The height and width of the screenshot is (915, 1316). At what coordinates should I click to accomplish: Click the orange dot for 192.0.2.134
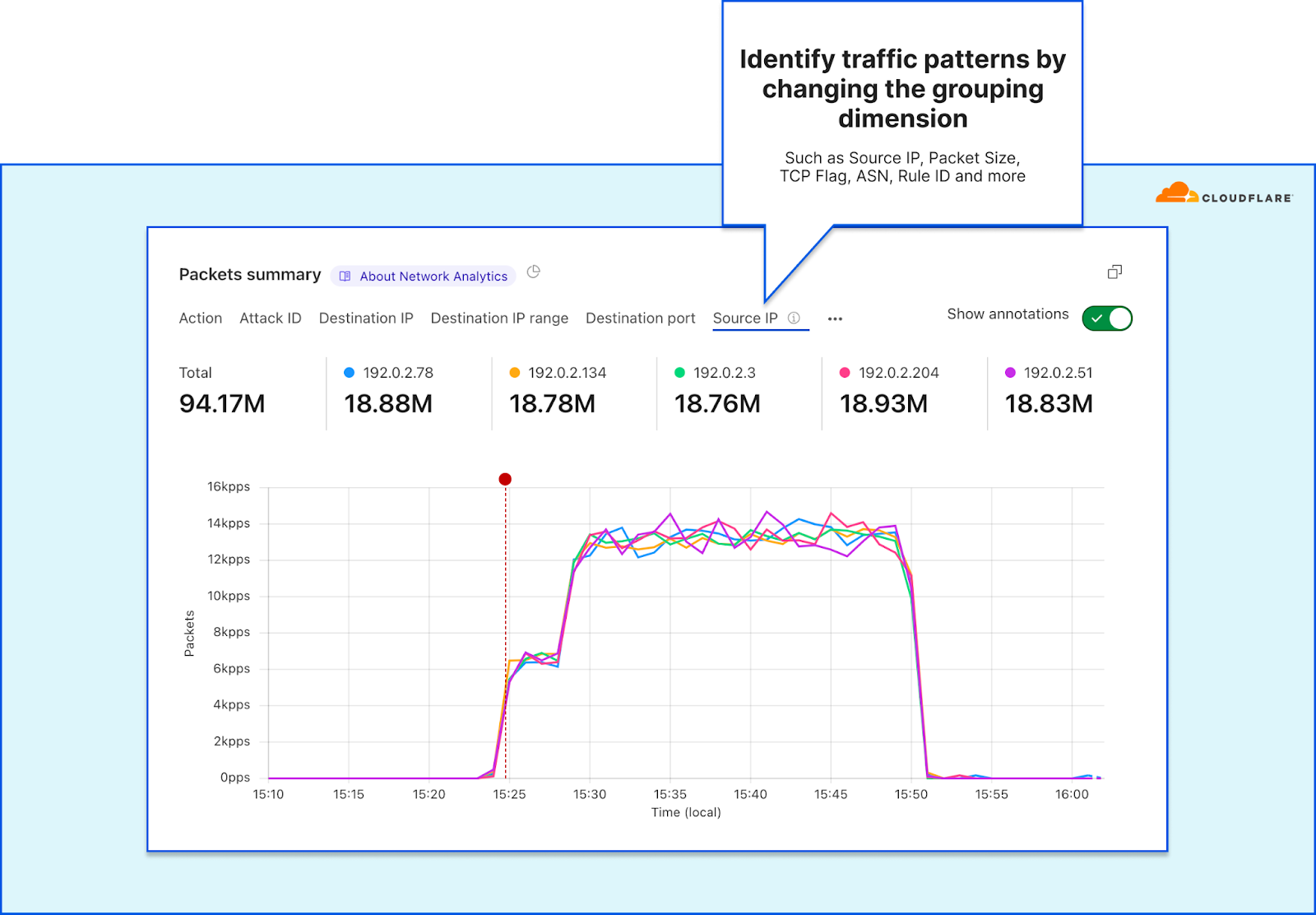(515, 373)
